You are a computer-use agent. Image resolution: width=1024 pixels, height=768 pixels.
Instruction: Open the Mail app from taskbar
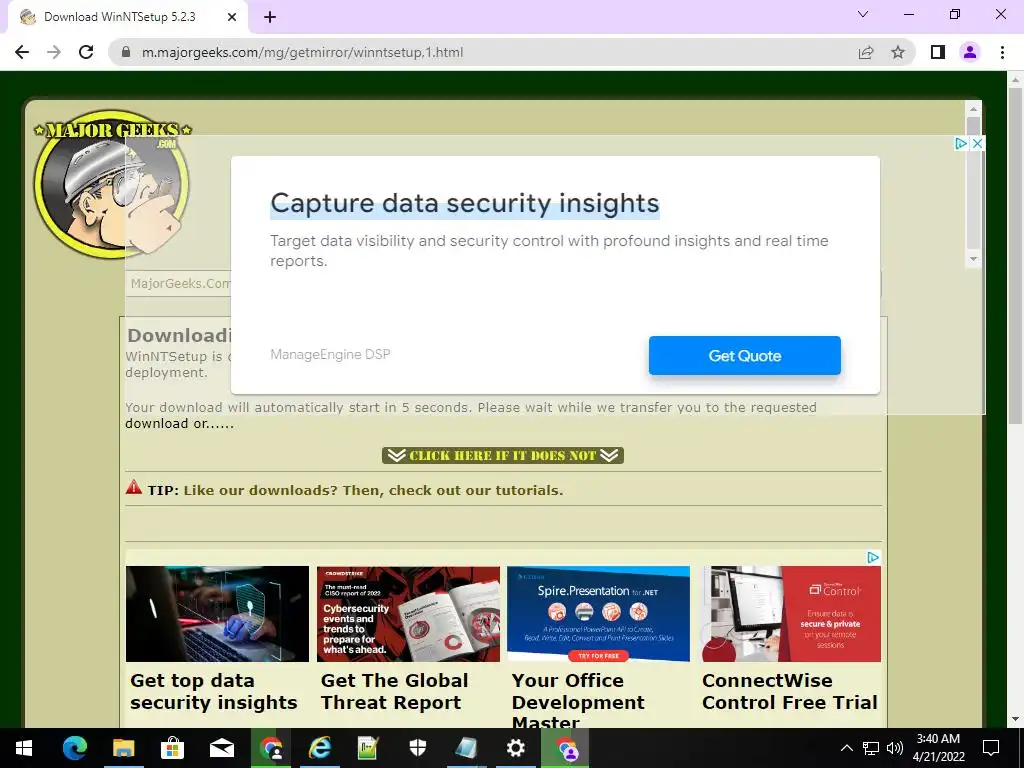click(221, 748)
